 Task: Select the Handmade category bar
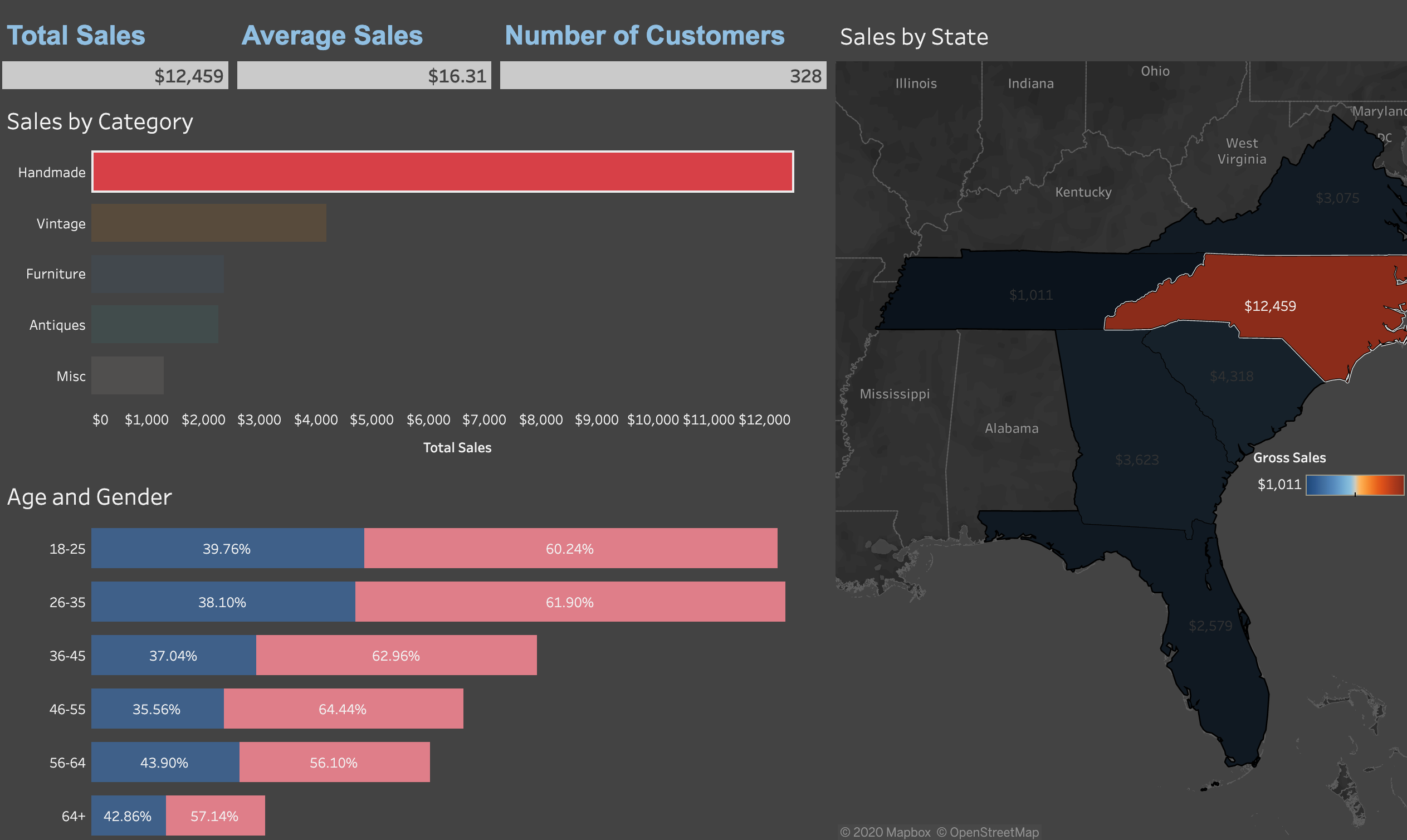click(443, 172)
